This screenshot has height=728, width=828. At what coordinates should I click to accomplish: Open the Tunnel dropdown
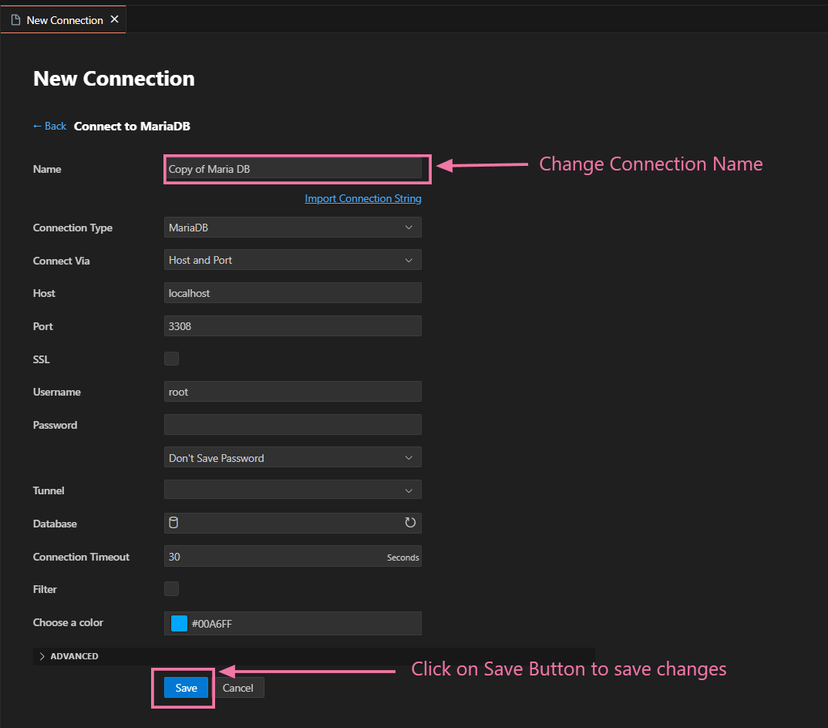(293, 490)
